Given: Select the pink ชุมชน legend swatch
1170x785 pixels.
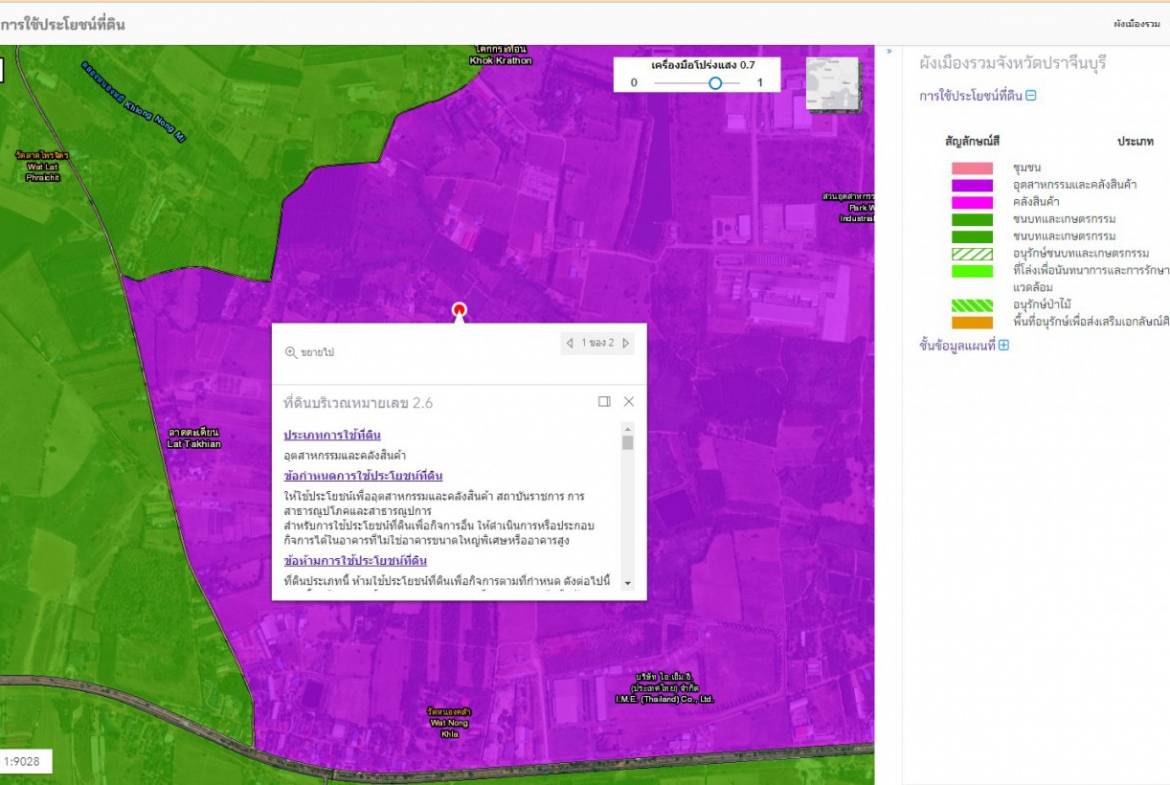Looking at the screenshot, I should click(972, 168).
